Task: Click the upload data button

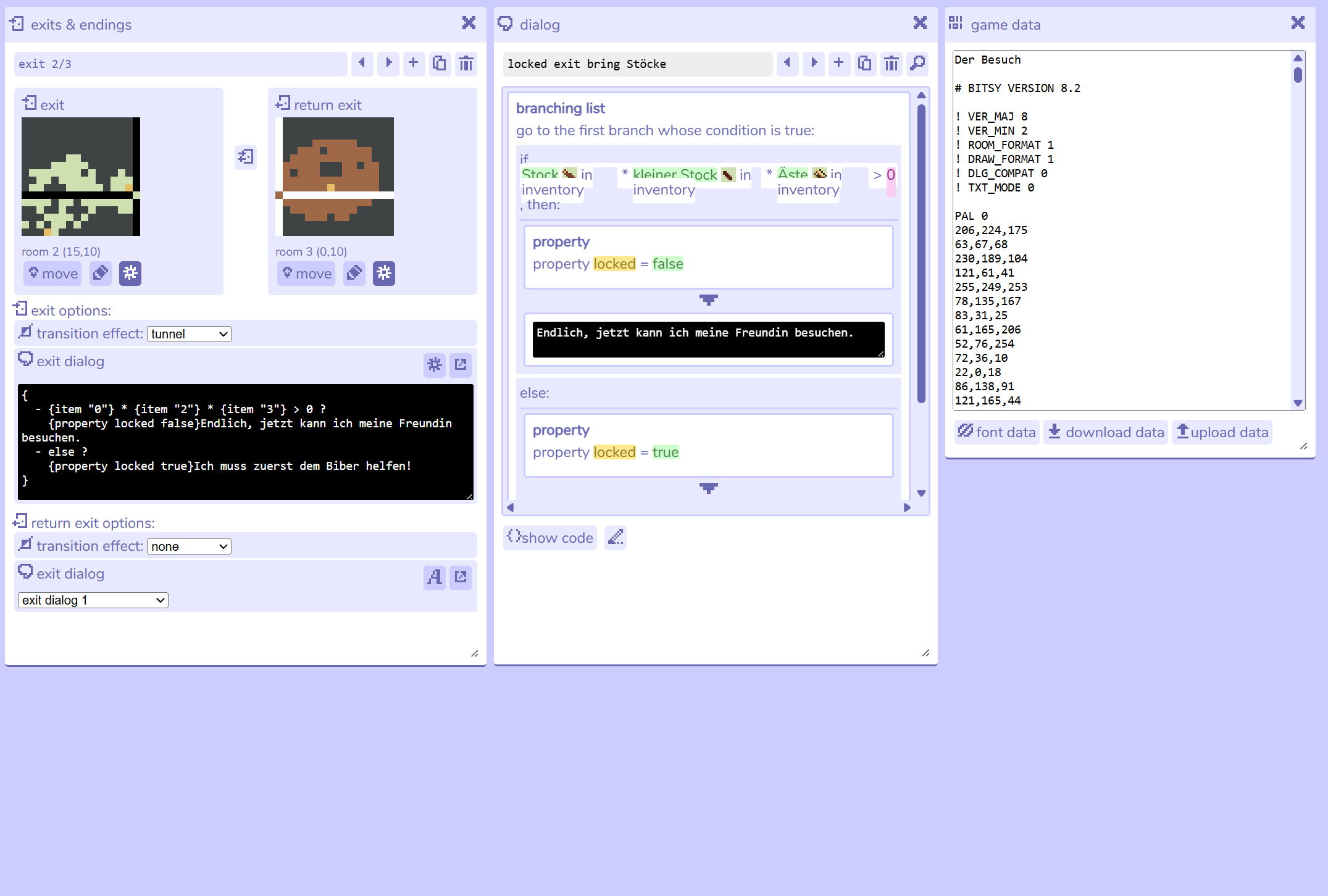Action: click(1222, 432)
